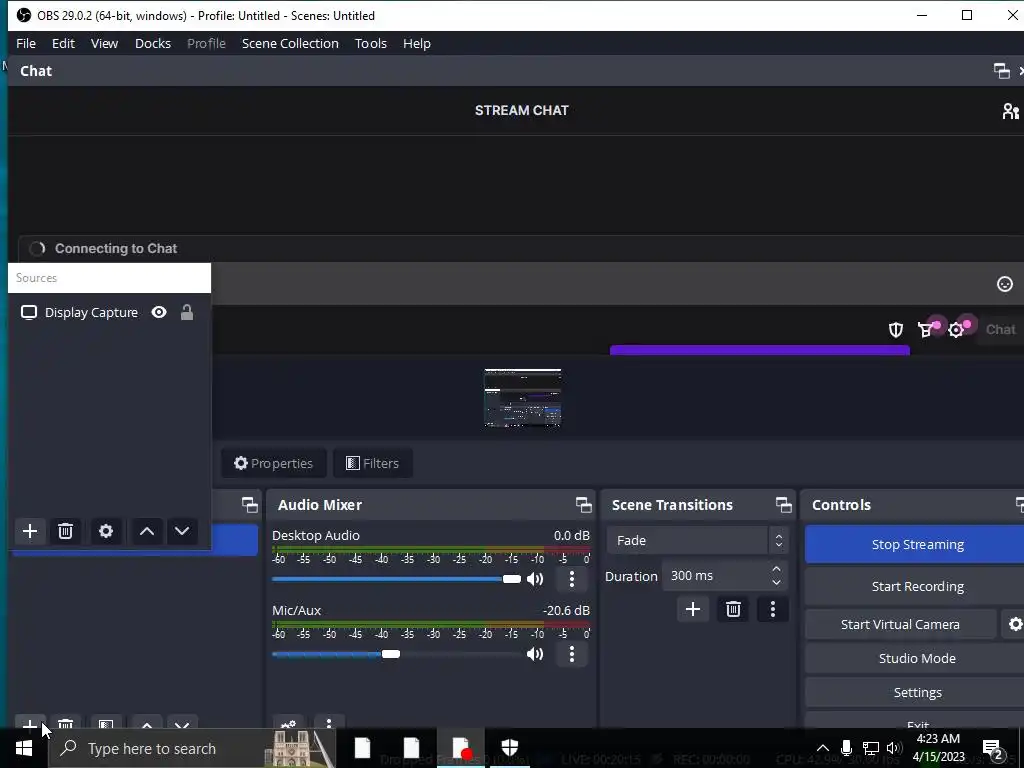Select the Display Capture source row
Image resolution: width=1024 pixels, height=768 pixels.
pyautogui.click(x=109, y=312)
